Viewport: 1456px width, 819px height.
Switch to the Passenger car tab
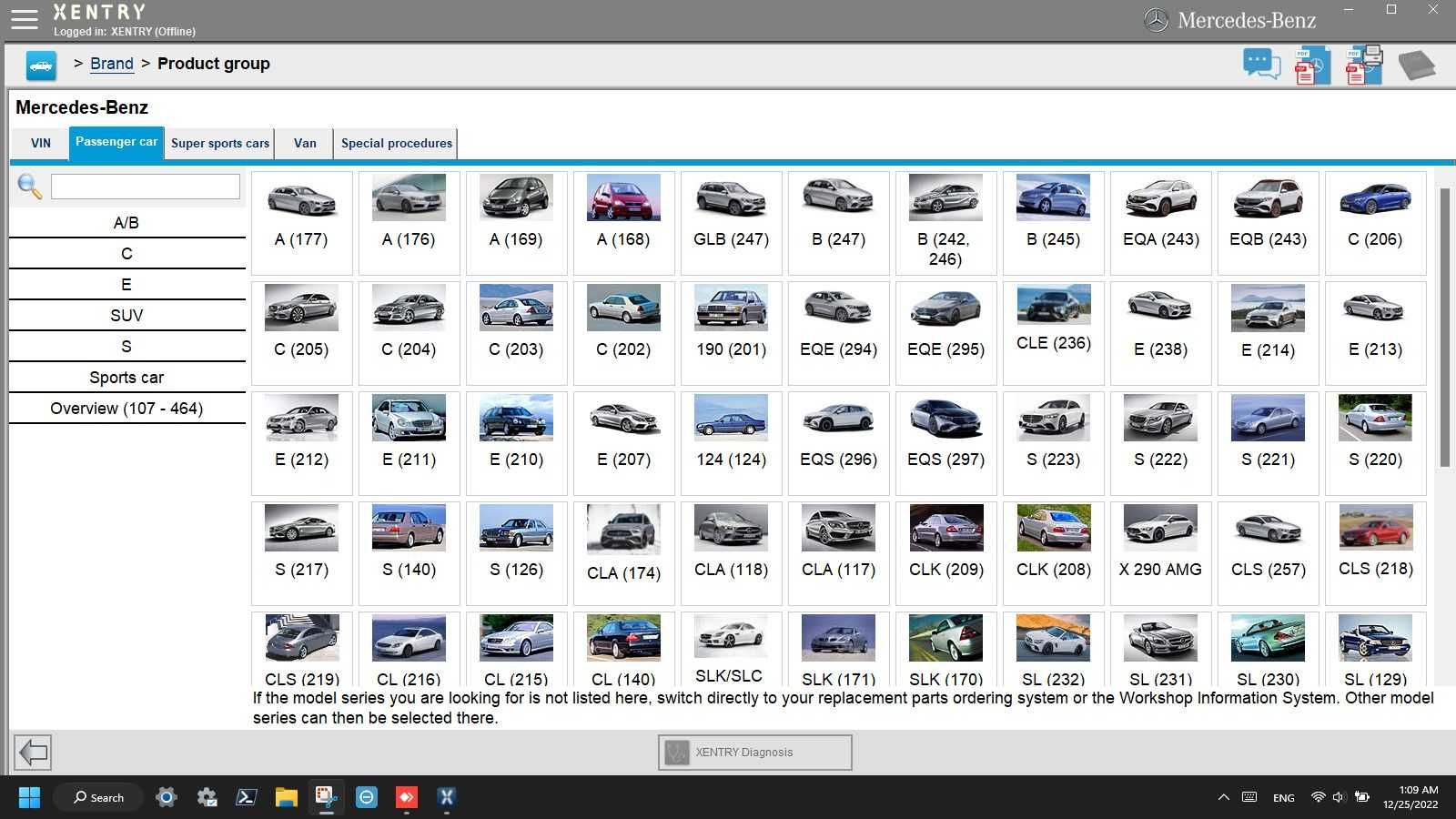(x=116, y=143)
